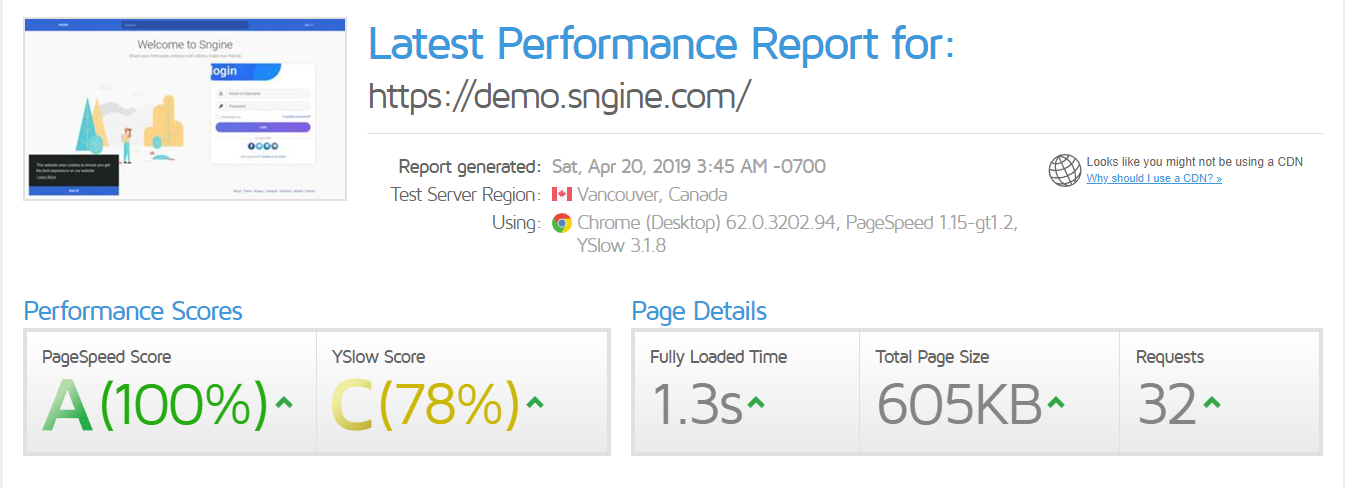1345x488 pixels.
Task: Click the 'PageSpeed Score' label
Action: point(107,357)
